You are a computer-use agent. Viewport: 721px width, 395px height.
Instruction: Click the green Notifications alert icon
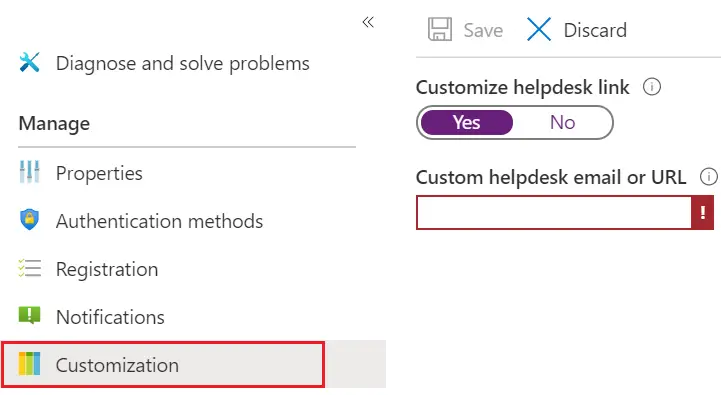(x=29, y=315)
